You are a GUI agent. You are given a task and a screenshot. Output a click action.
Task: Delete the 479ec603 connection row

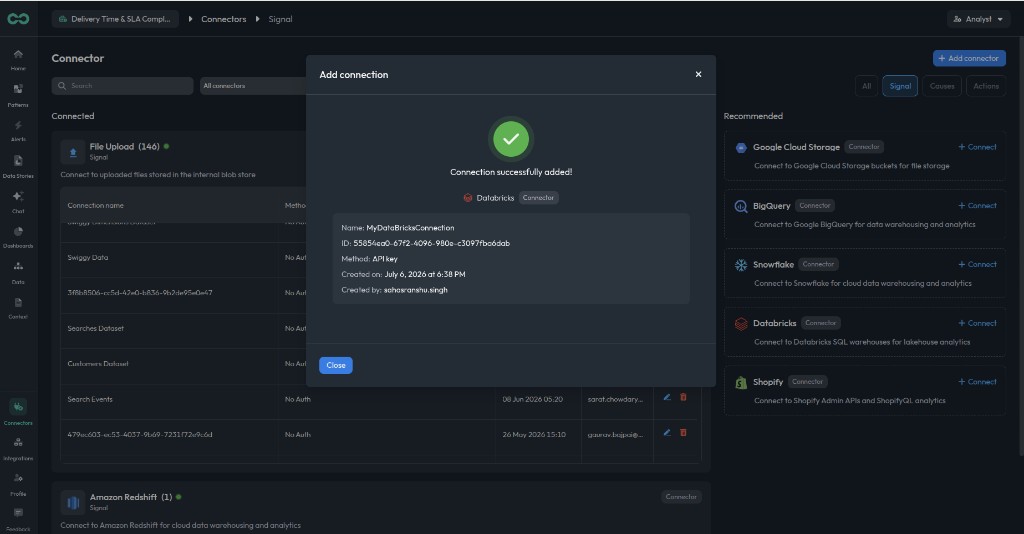pyautogui.click(x=683, y=432)
